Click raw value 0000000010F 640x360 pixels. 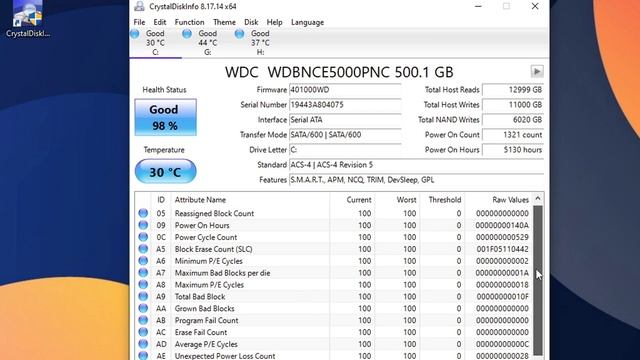pos(502,297)
